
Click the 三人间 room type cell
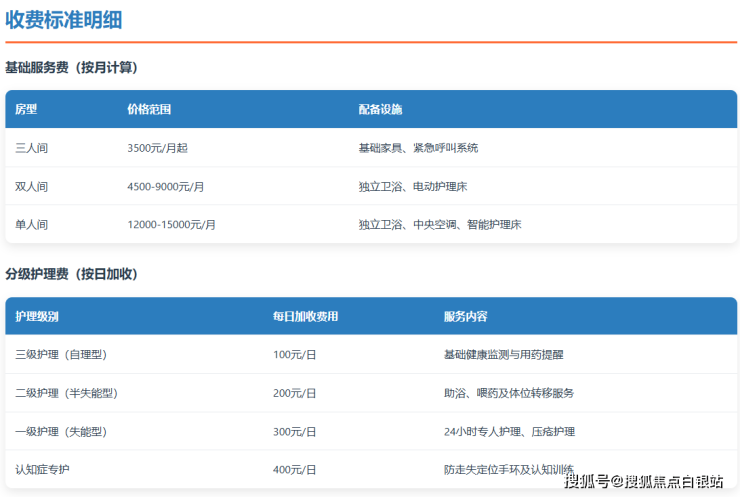pyautogui.click(x=32, y=148)
